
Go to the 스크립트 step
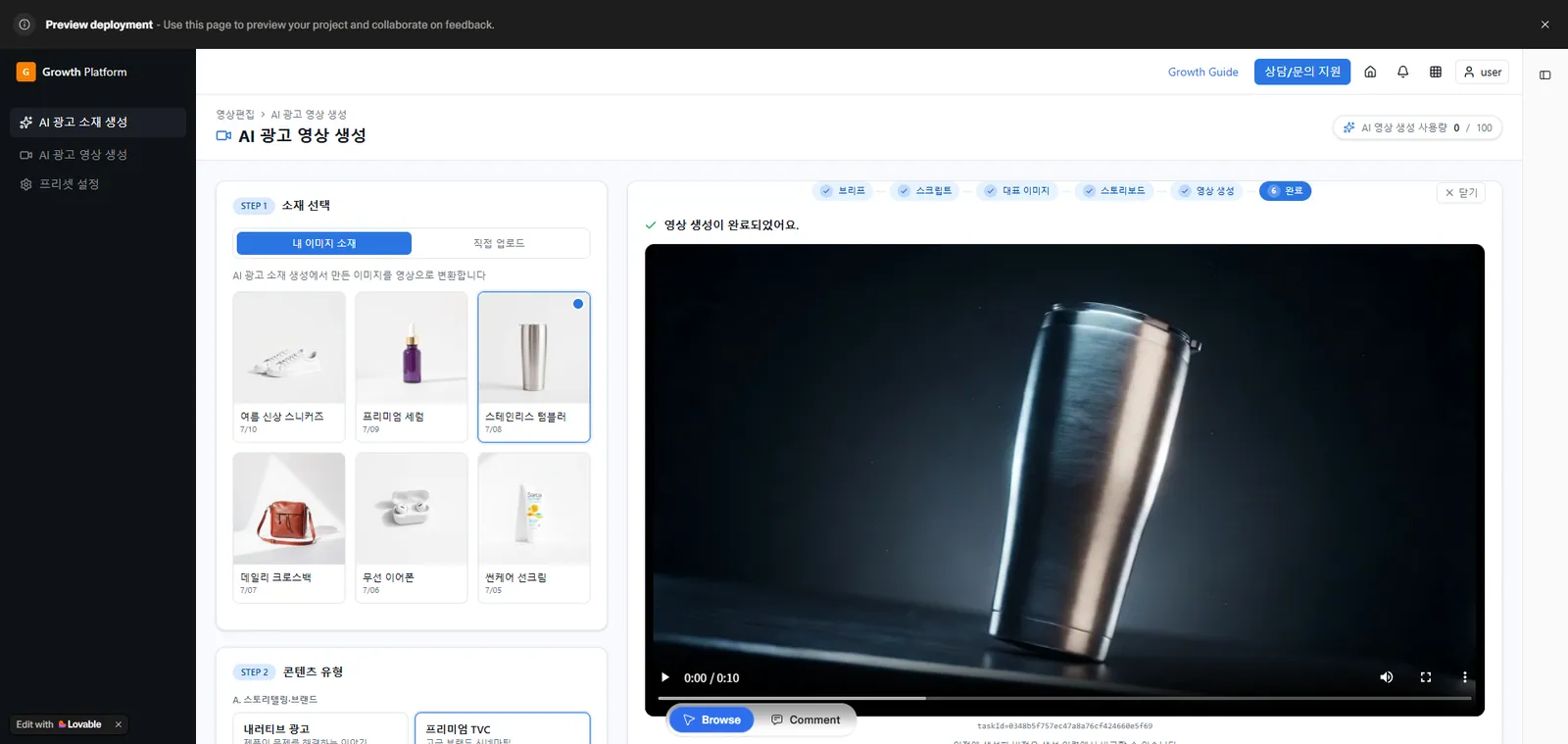925,191
